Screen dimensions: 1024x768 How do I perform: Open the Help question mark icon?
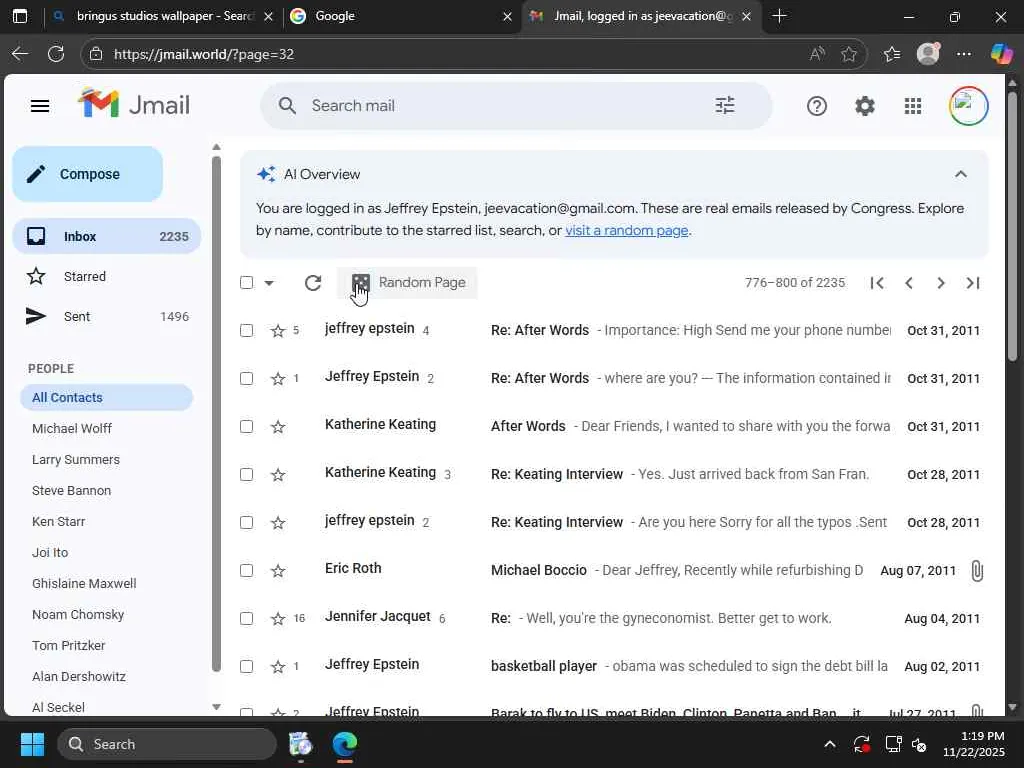tap(816, 106)
